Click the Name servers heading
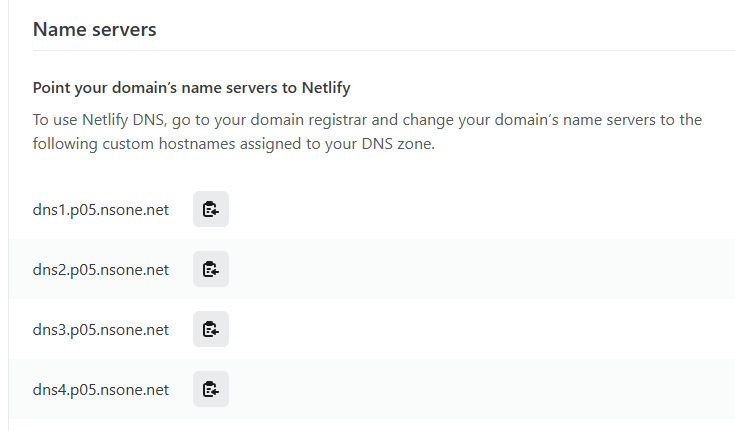 95,30
